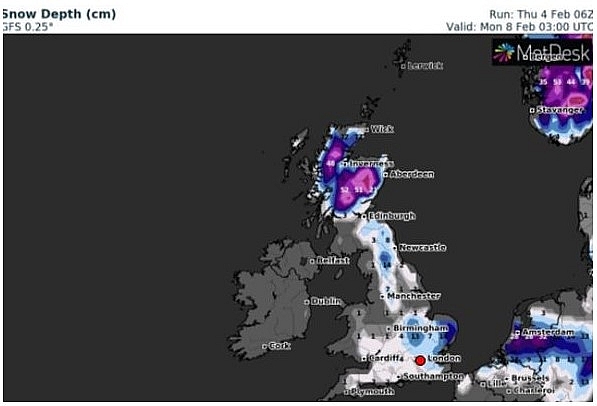The width and height of the screenshot is (597, 406).
Task: Click the Birmingham city label
Action: coord(421,328)
